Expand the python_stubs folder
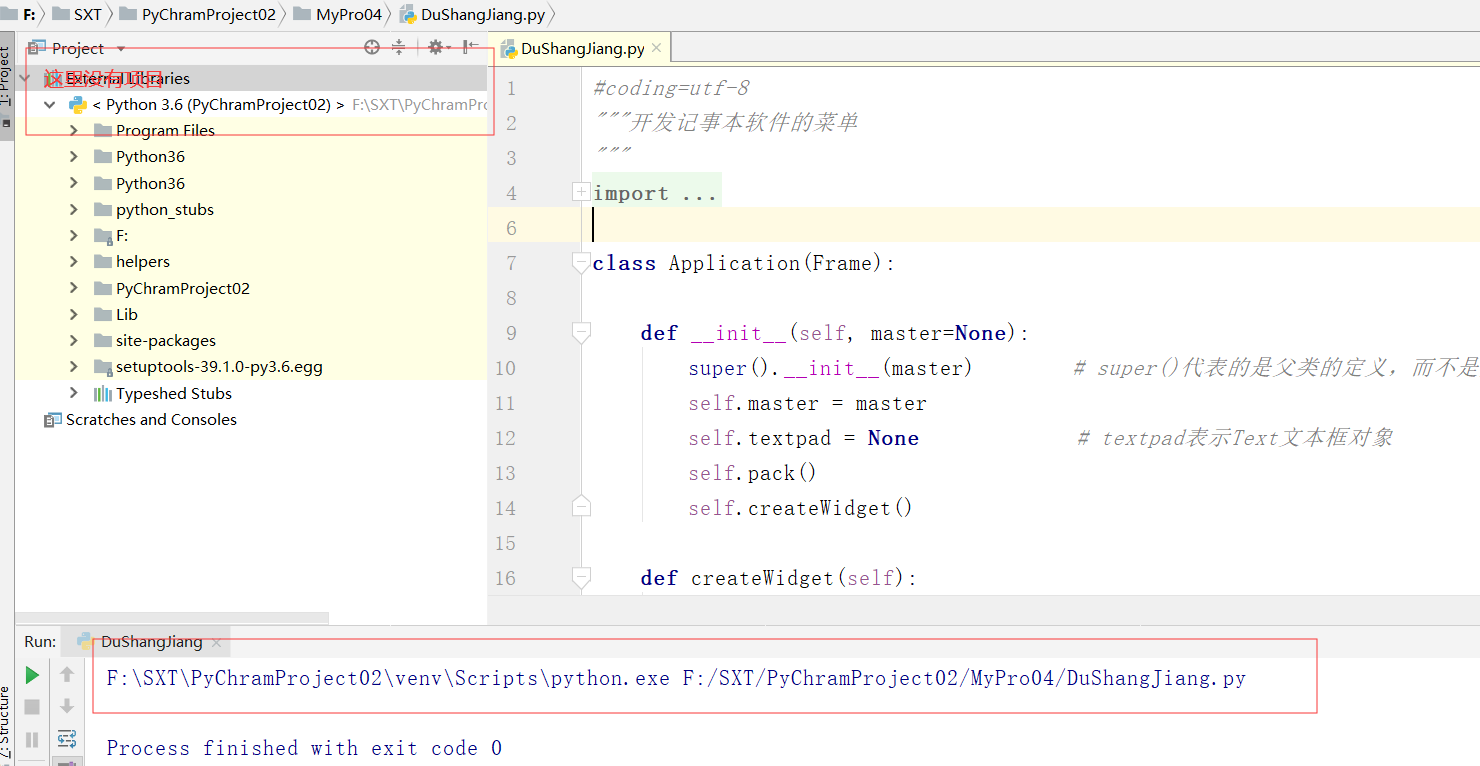This screenshot has width=1480, height=766. [74, 209]
